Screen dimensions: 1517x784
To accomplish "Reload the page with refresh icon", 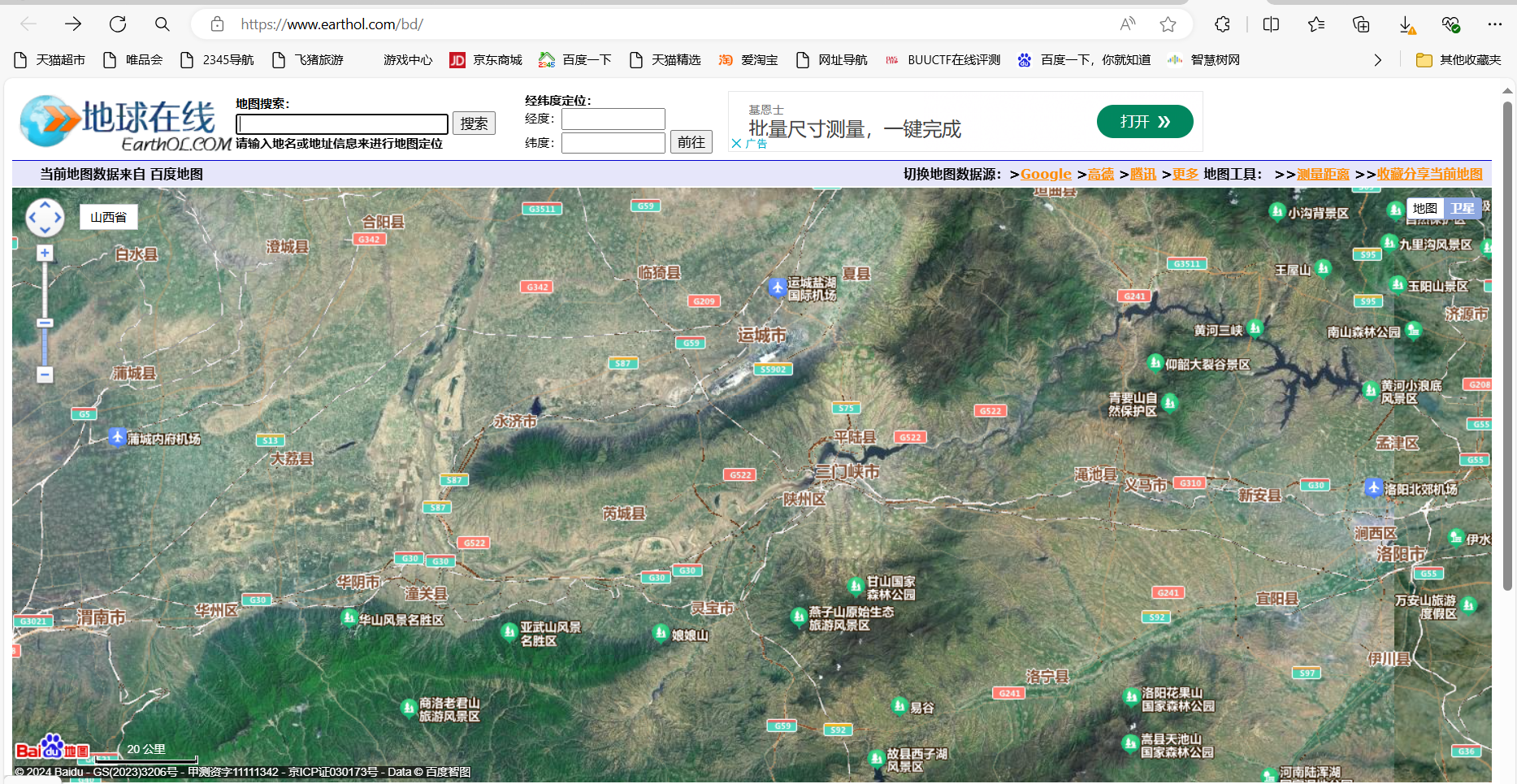I will [118, 24].
